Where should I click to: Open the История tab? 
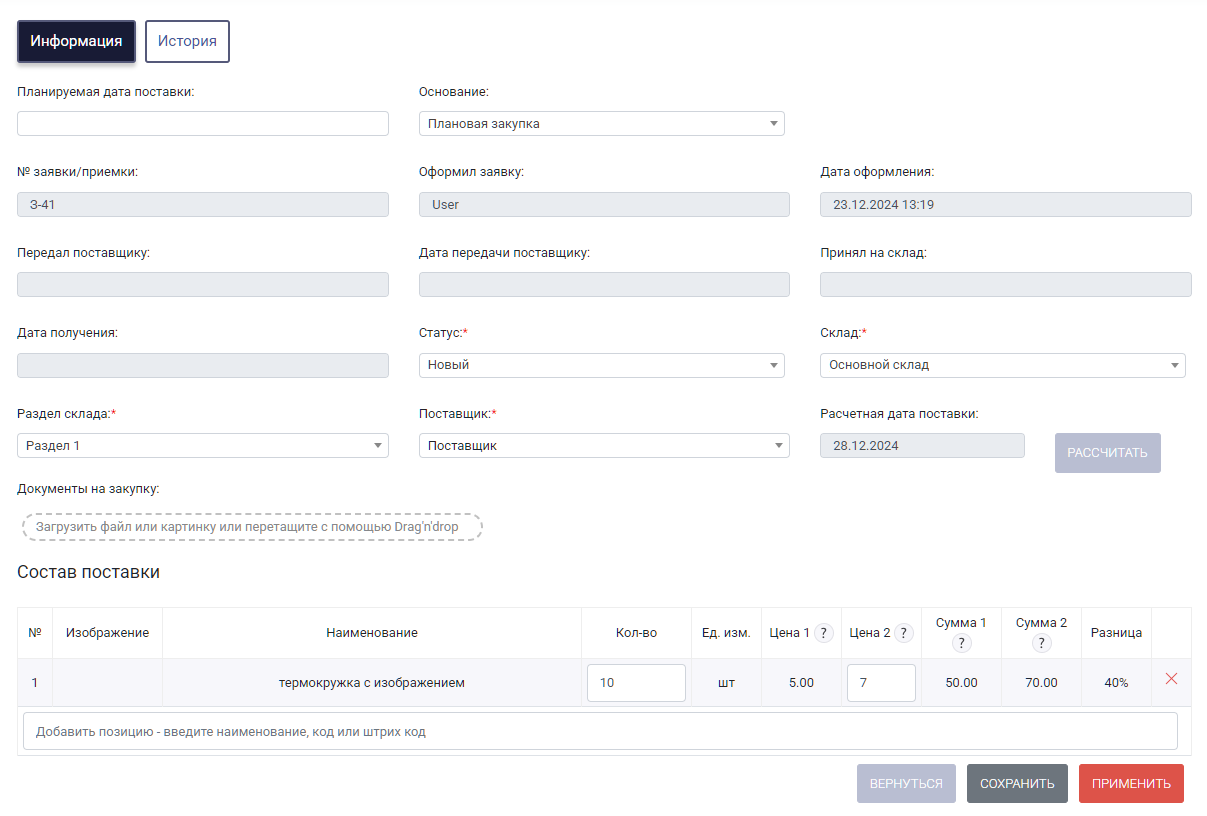point(187,41)
